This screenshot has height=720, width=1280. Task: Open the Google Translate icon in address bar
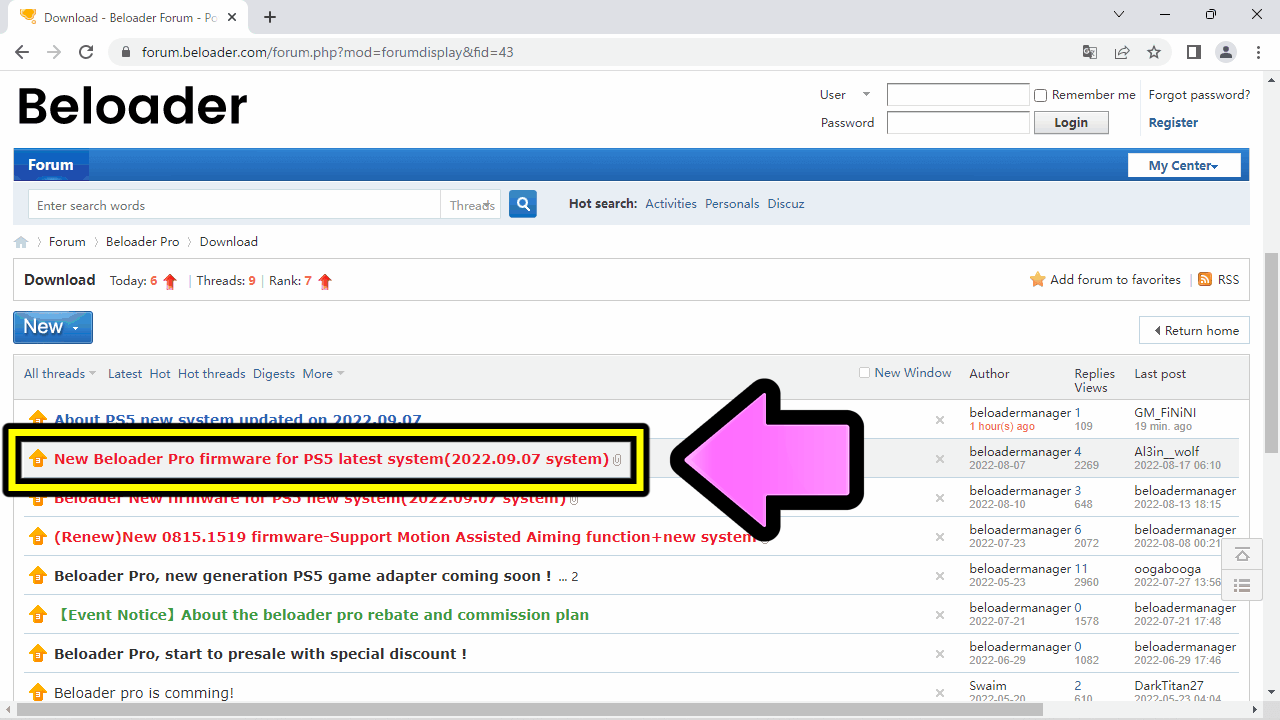(1090, 52)
